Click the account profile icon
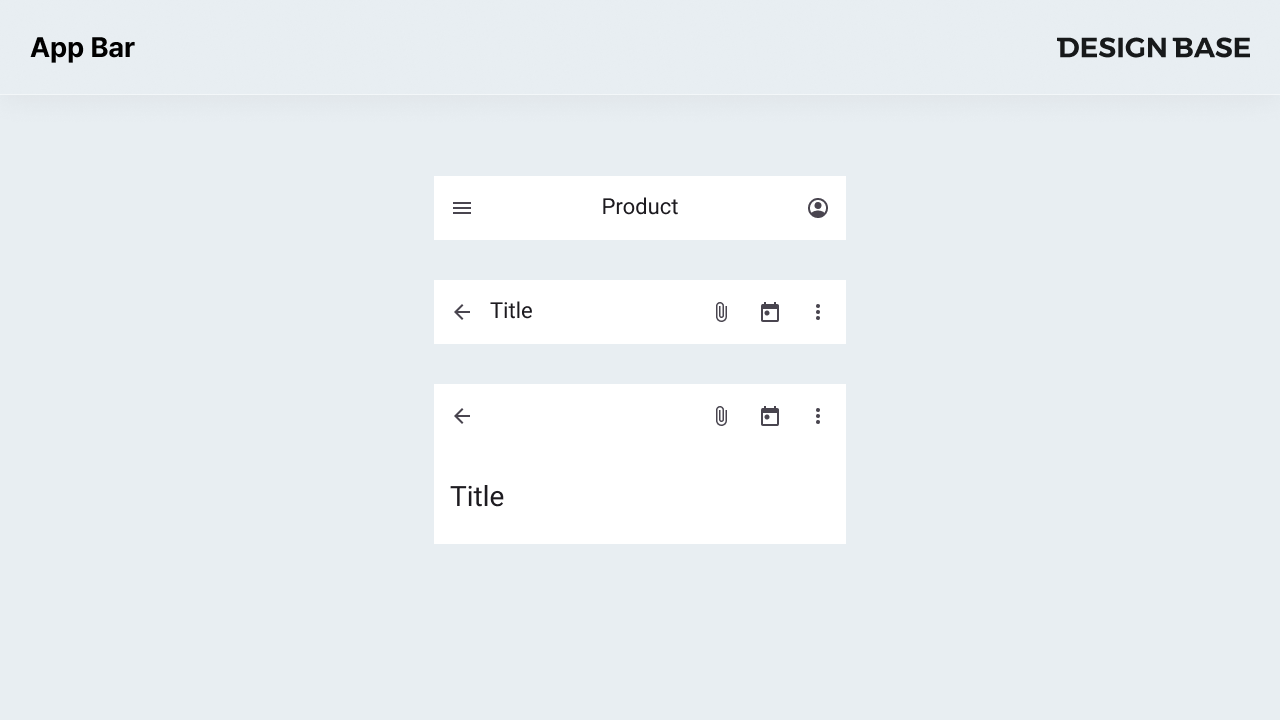1280x720 pixels. click(818, 207)
